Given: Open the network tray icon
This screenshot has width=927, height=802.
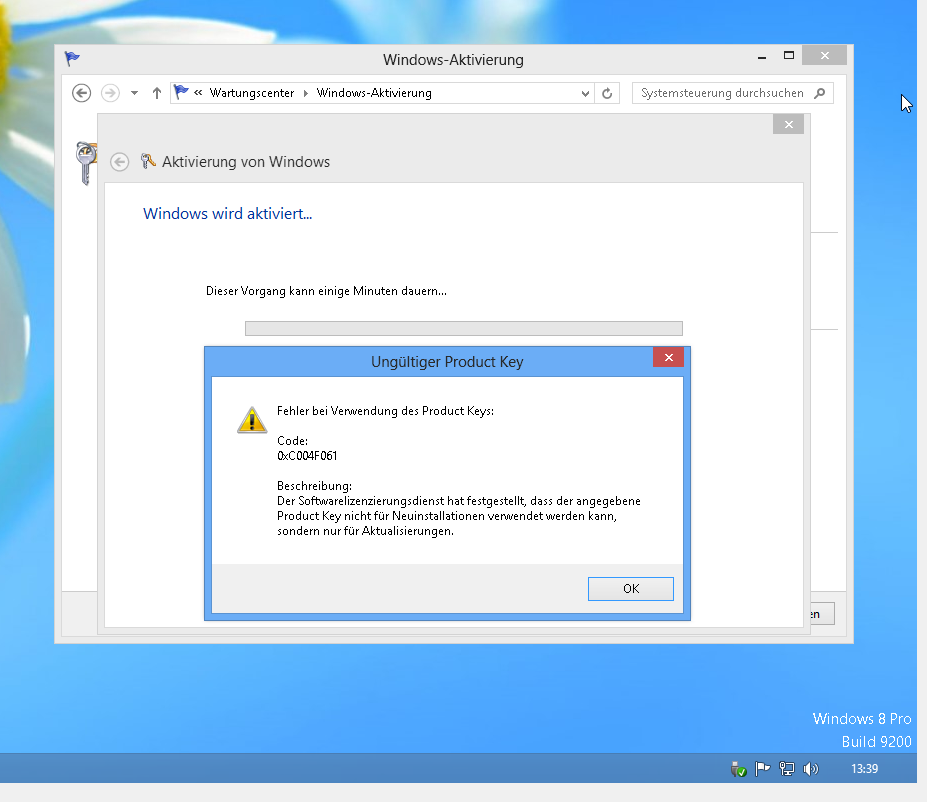Looking at the screenshot, I should 786,769.
